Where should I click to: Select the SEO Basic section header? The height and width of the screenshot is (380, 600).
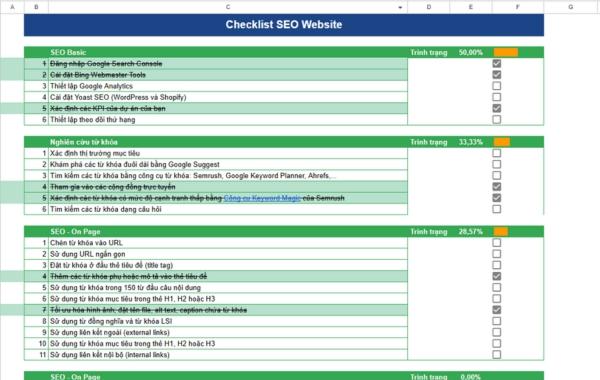228,52
